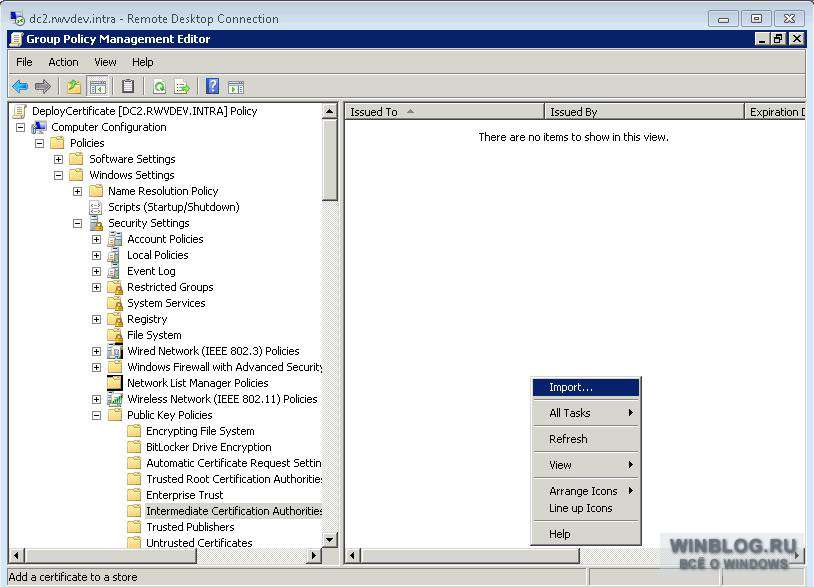Viewport: 814px width, 587px height.
Task: Open the Help menu in the menu bar
Action: pyautogui.click(x=142, y=62)
